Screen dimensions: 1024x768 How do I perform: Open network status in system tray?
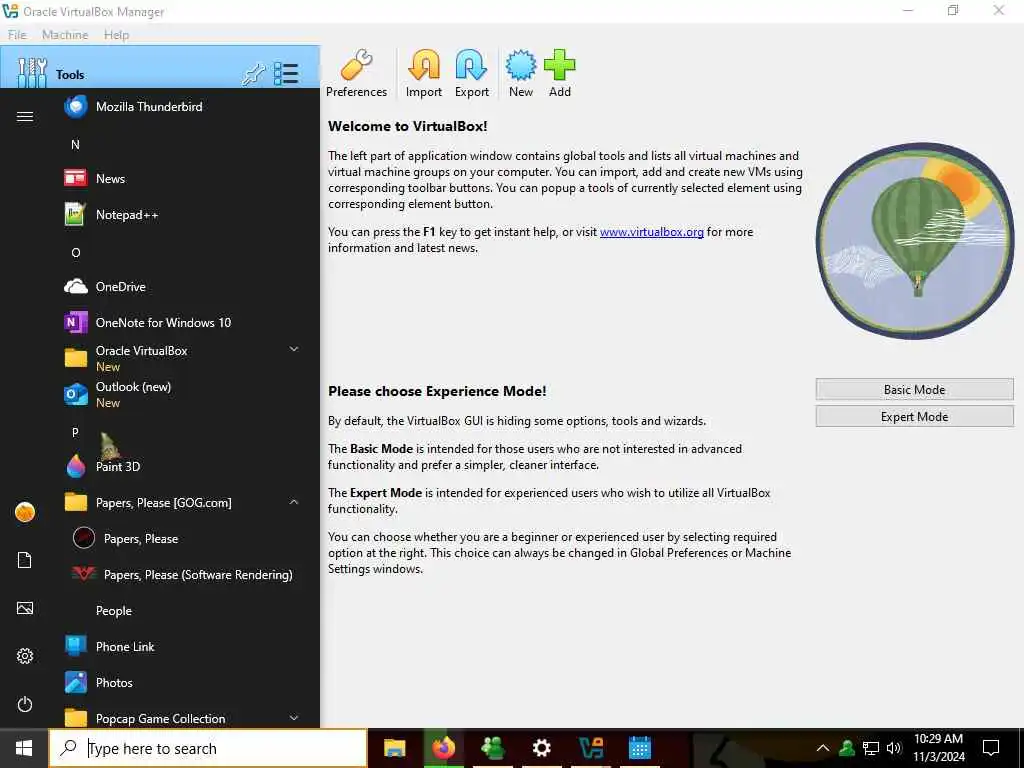(x=871, y=748)
